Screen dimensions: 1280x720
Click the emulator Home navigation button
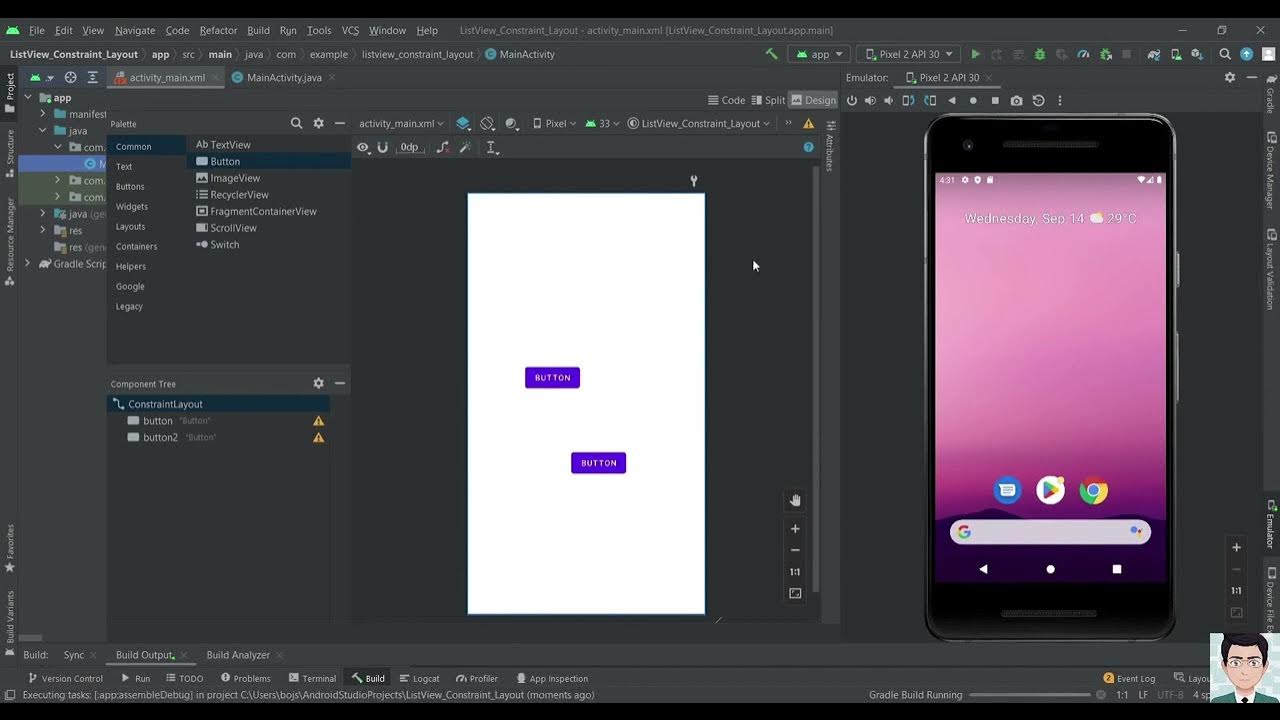pyautogui.click(x=1050, y=569)
